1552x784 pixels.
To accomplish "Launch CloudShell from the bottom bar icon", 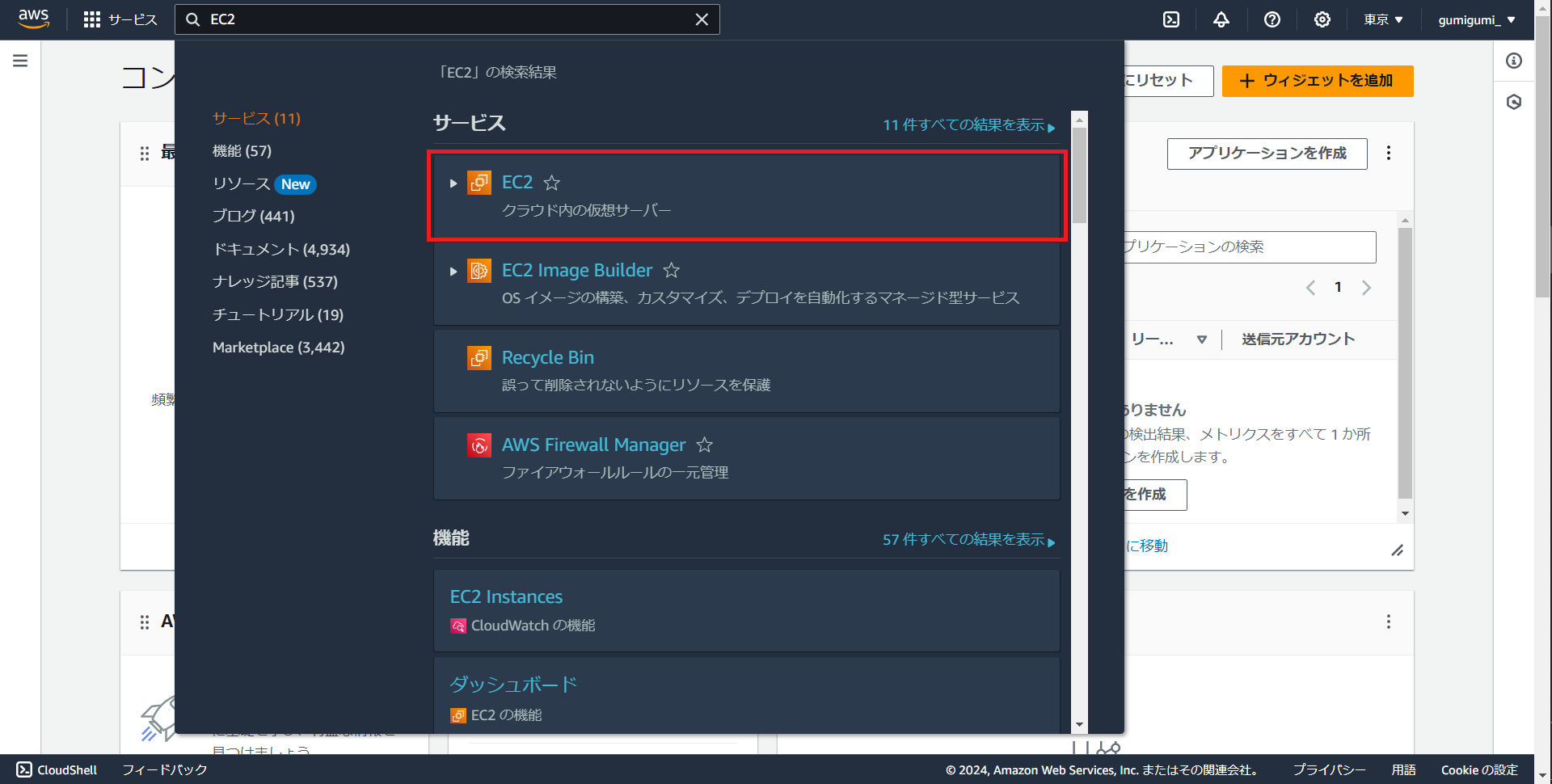I will [24, 769].
